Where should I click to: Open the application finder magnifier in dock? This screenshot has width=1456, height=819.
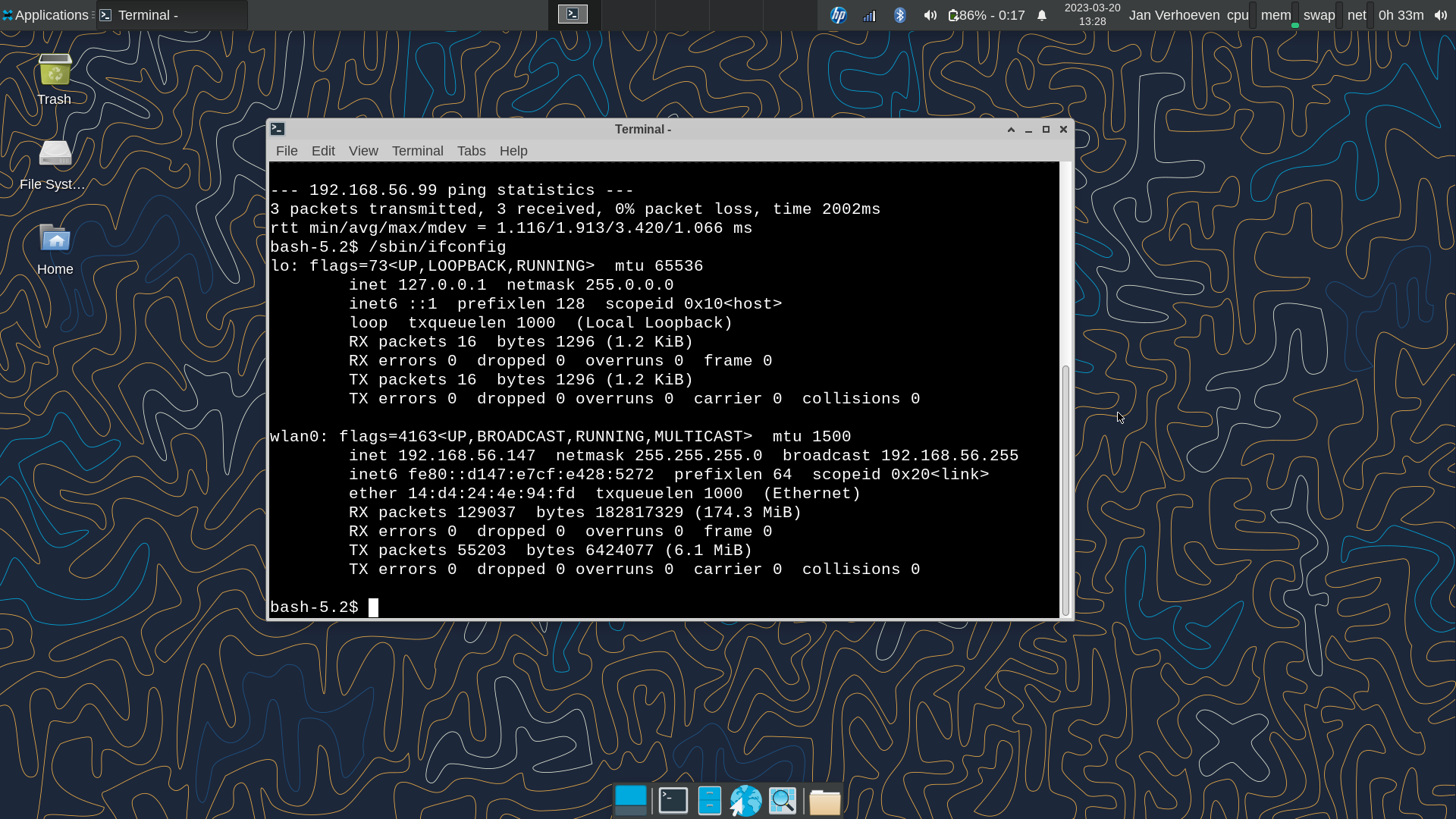(783, 801)
